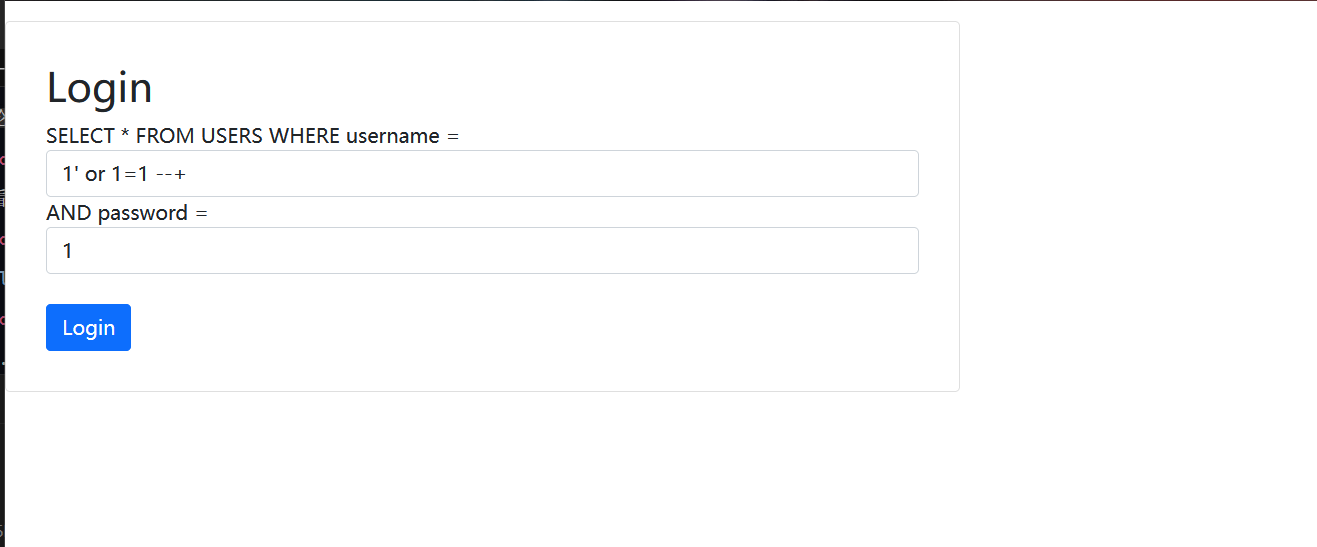Click the word 'username' in the label
The width and height of the screenshot is (1317, 547).
tap(393, 136)
